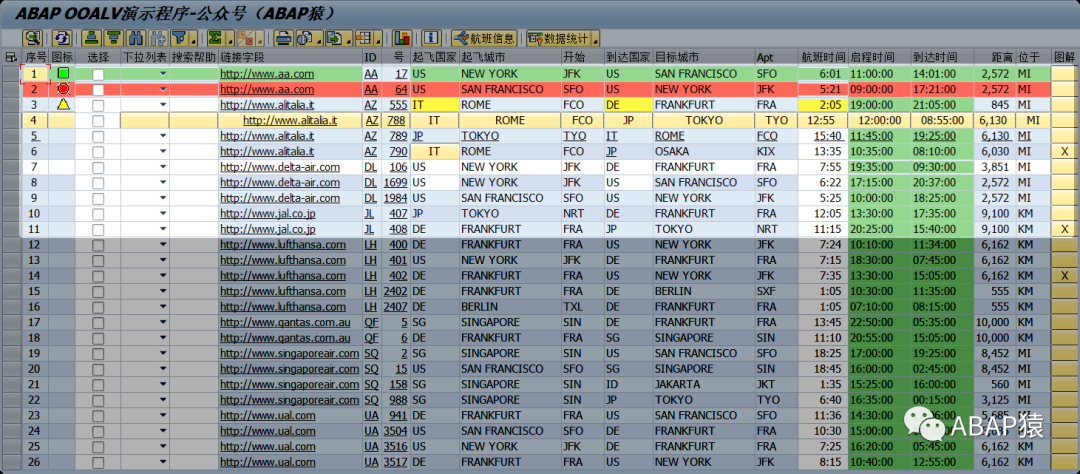This screenshot has width=1080, height=474.
Task: Open the 下拉列表 dropdown in row 9
Action: point(163,198)
